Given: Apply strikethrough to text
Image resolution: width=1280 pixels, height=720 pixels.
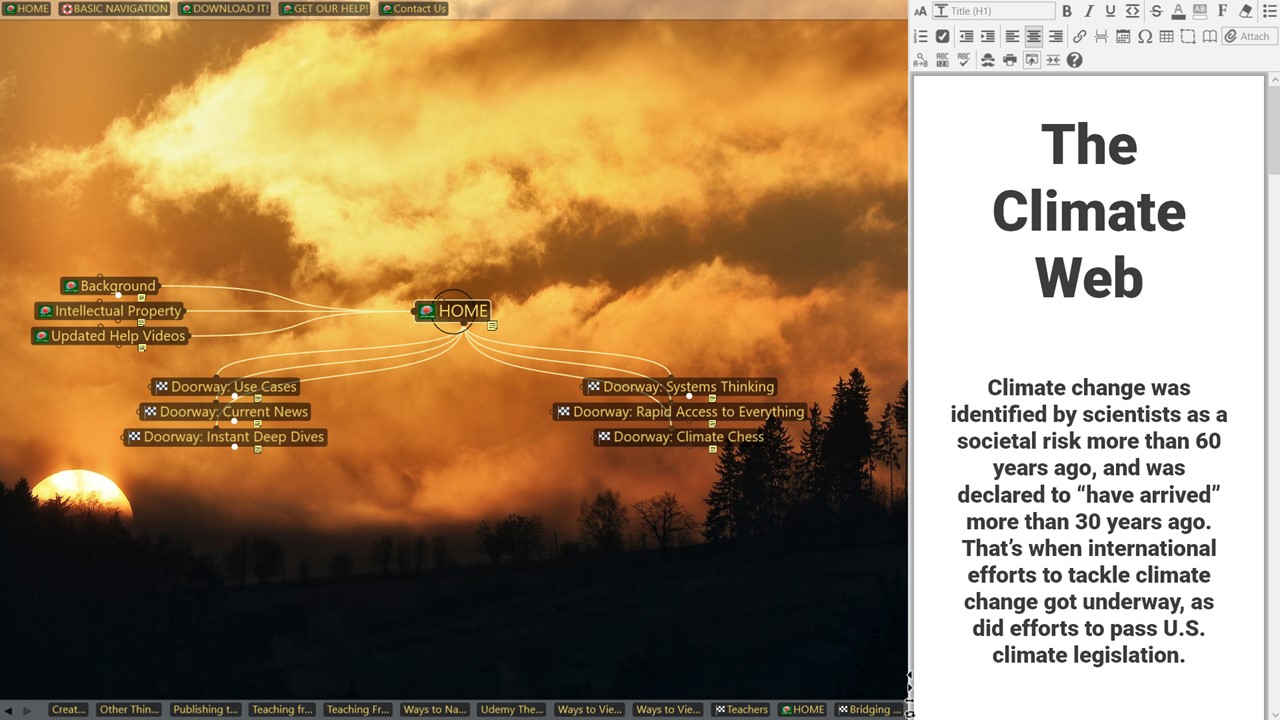Looking at the screenshot, I should tap(1156, 11).
